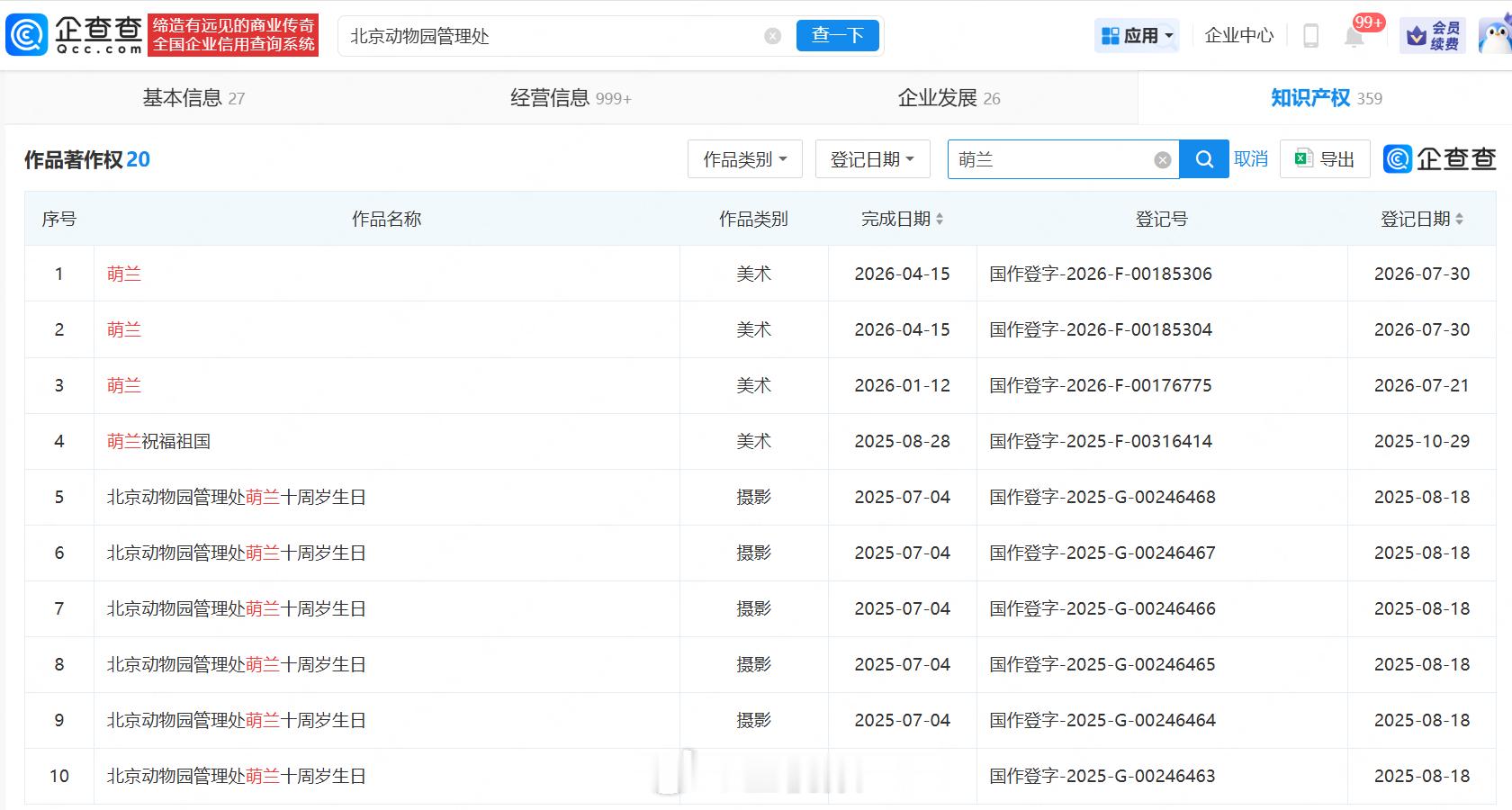1512x810 pixels.
Task: Select registration number 国作登字-2025-F-00316414
Action: 1100,441
